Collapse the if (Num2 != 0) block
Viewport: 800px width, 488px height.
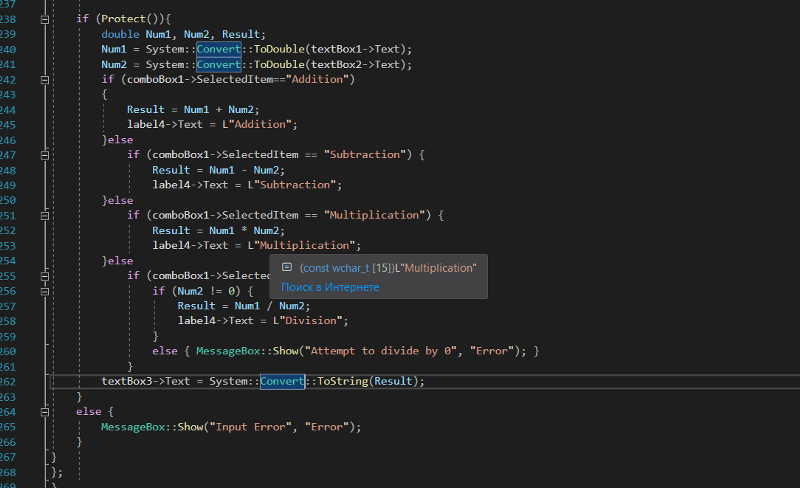pos(45,291)
